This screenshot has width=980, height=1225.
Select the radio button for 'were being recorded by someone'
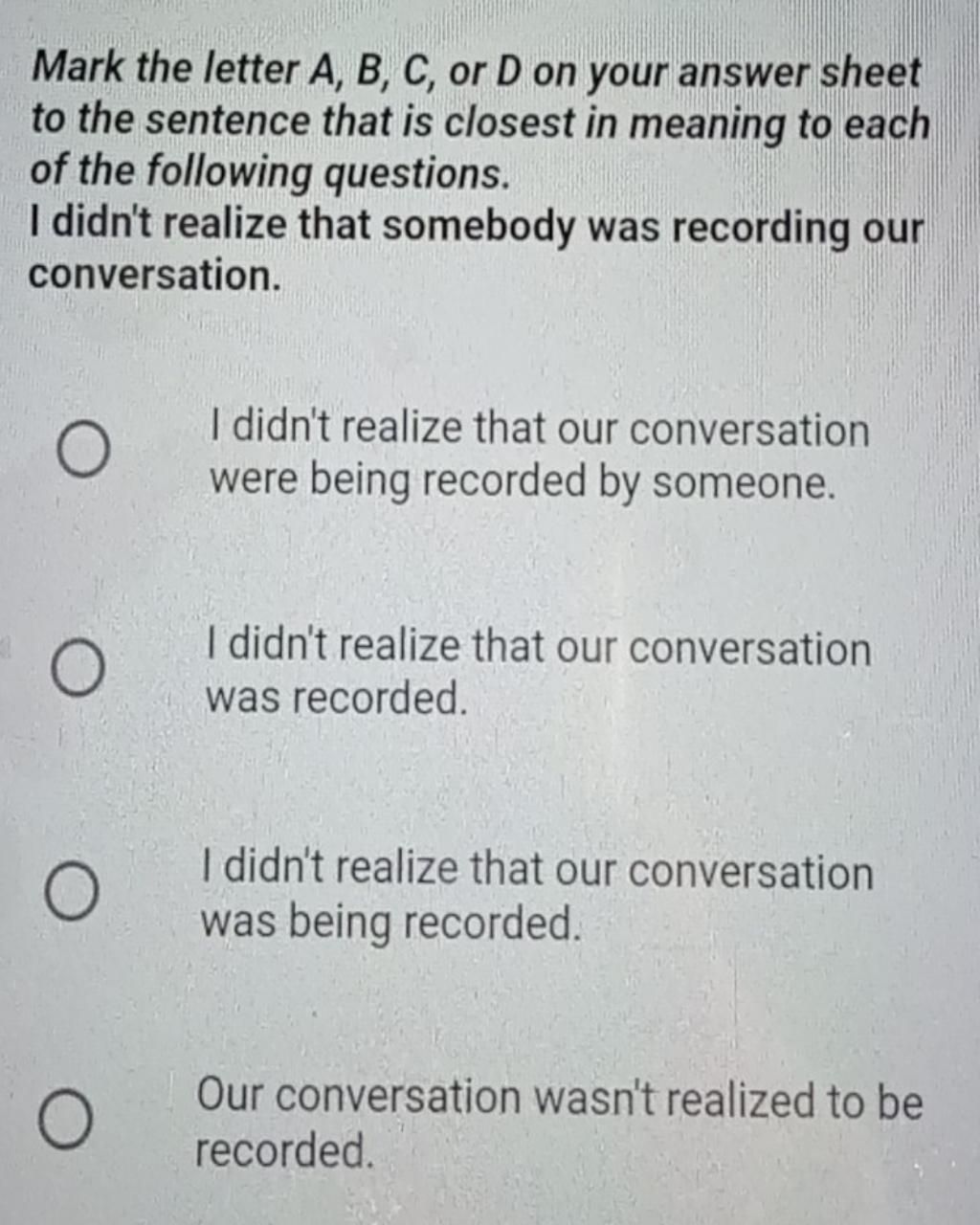(82, 449)
